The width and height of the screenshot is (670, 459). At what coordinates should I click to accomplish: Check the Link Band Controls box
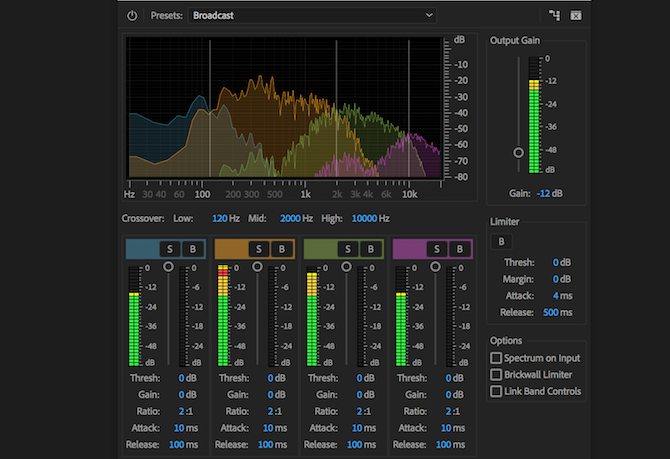tap(496, 391)
